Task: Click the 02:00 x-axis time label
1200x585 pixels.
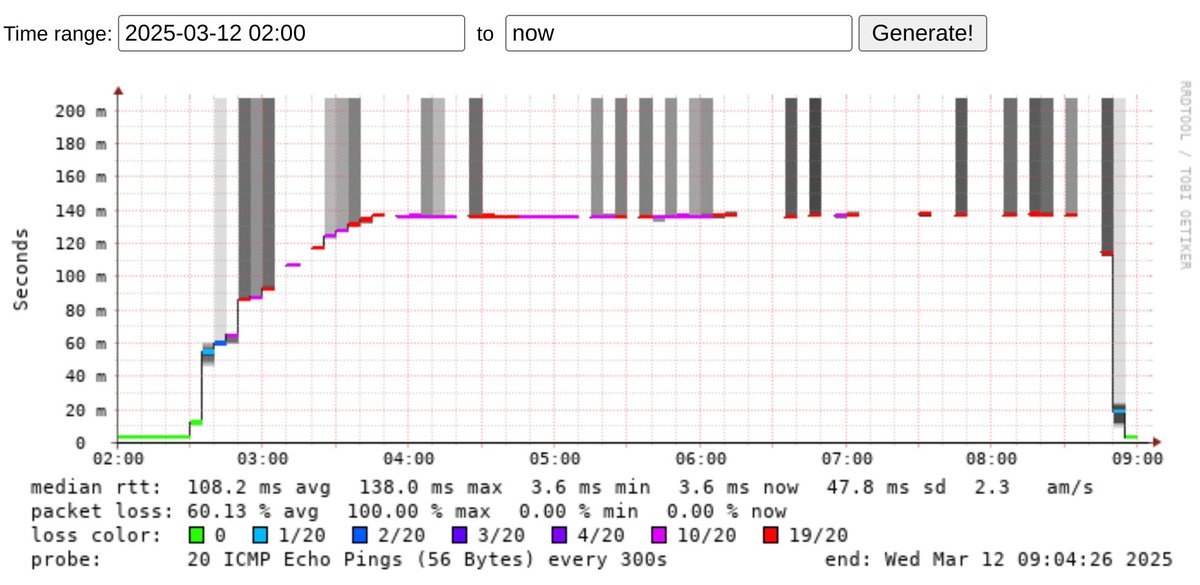Action: pyautogui.click(x=118, y=458)
